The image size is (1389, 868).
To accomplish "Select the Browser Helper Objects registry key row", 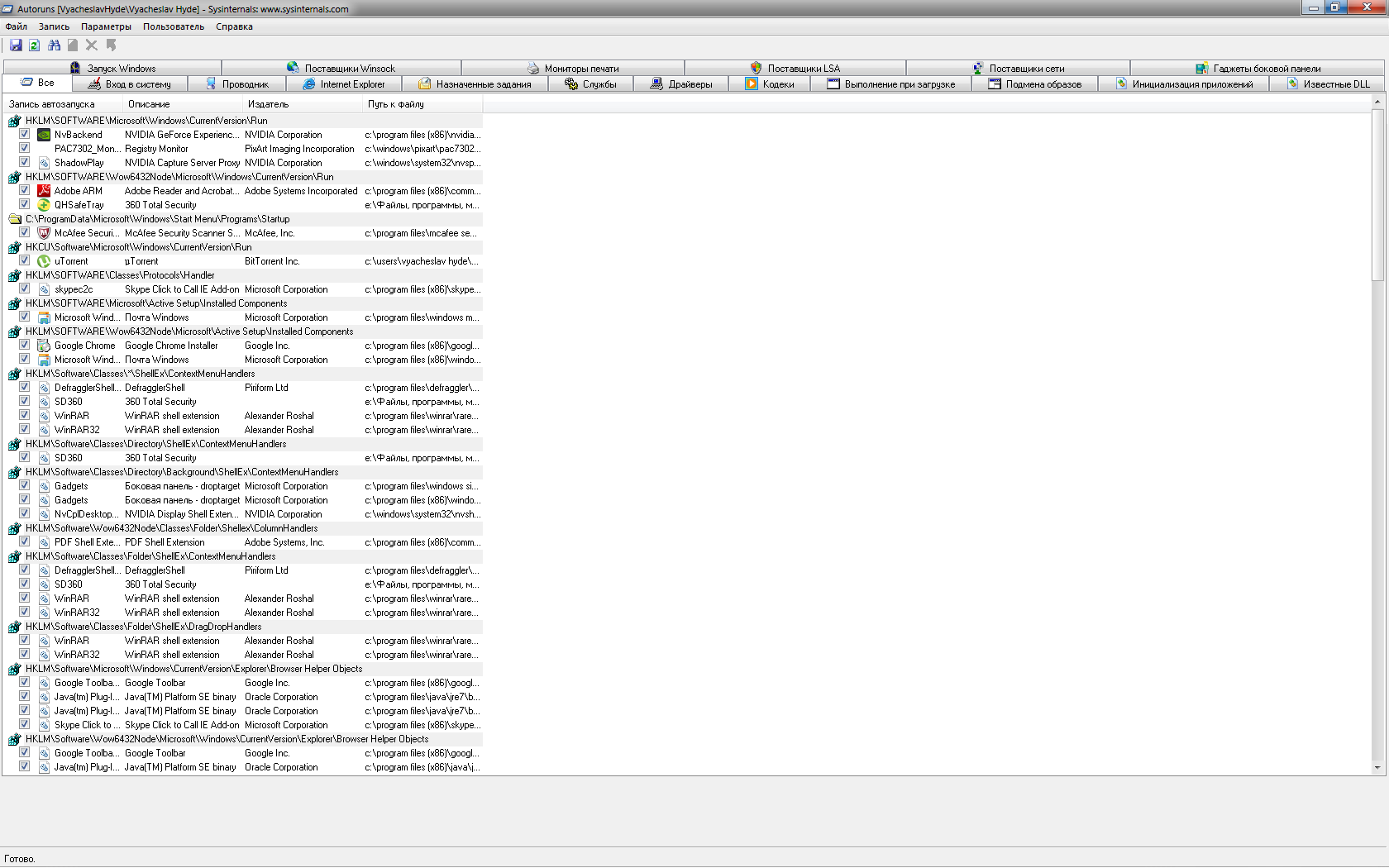I will 193,669.
